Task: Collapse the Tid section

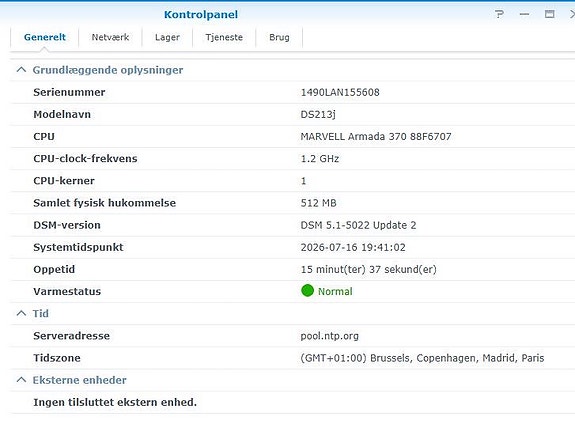Action: pos(21,314)
